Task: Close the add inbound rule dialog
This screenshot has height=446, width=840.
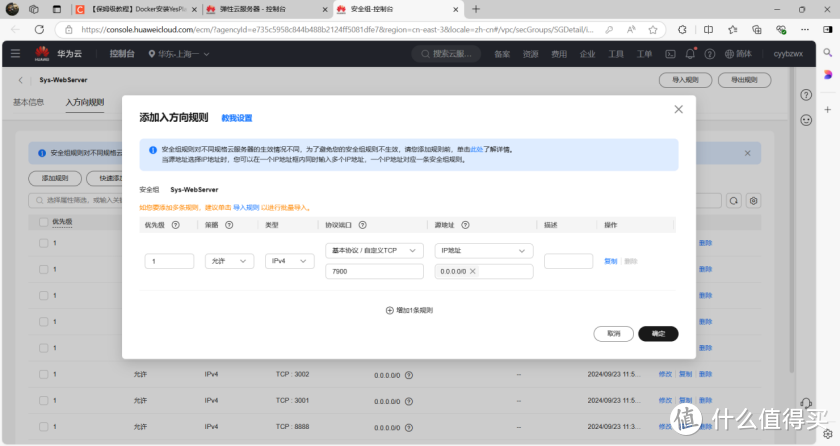Action: 679,109
